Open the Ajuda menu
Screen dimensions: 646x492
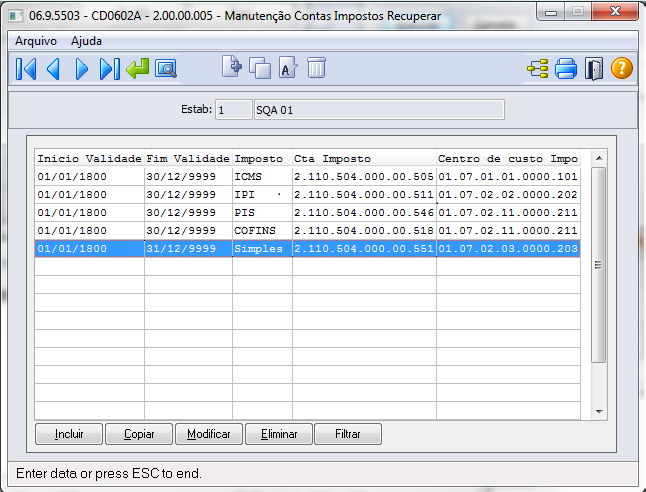pyautogui.click(x=86, y=41)
